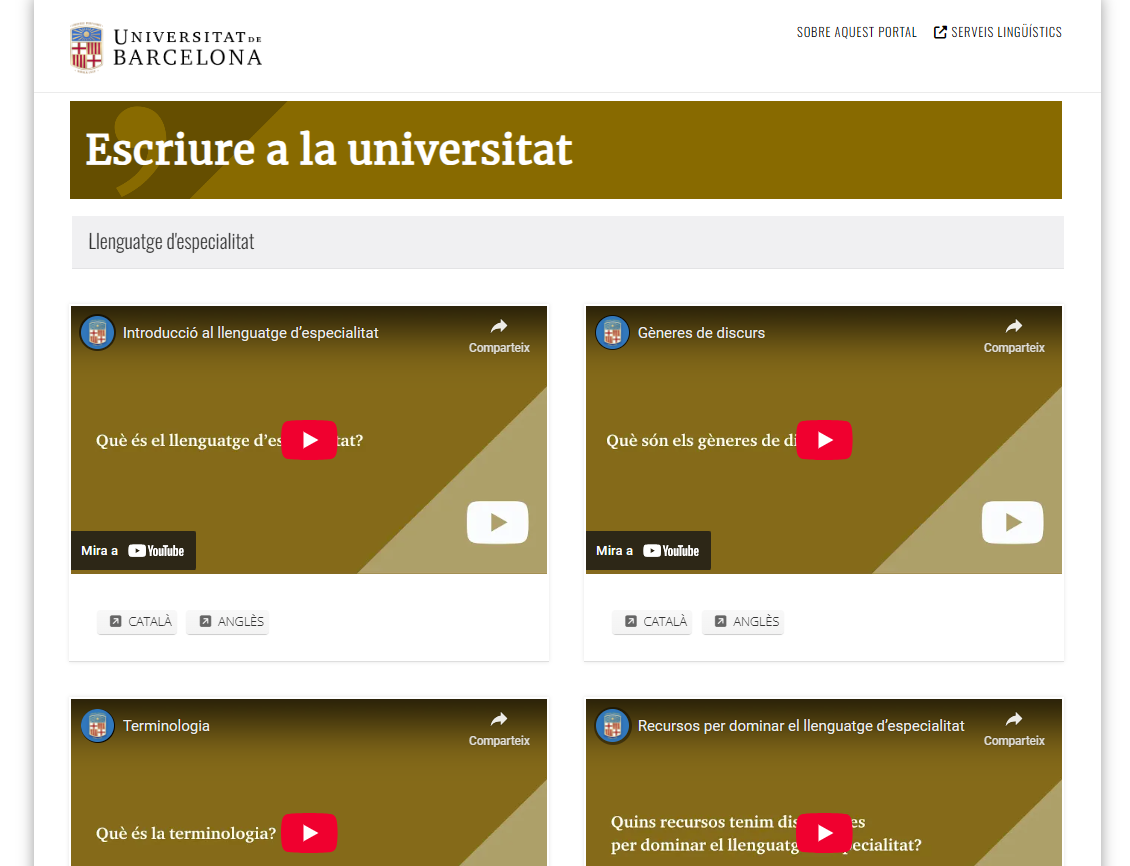Share the Introducció al llenguatge d'especialitat video
The width and height of the screenshot is (1130, 866).
click(499, 334)
